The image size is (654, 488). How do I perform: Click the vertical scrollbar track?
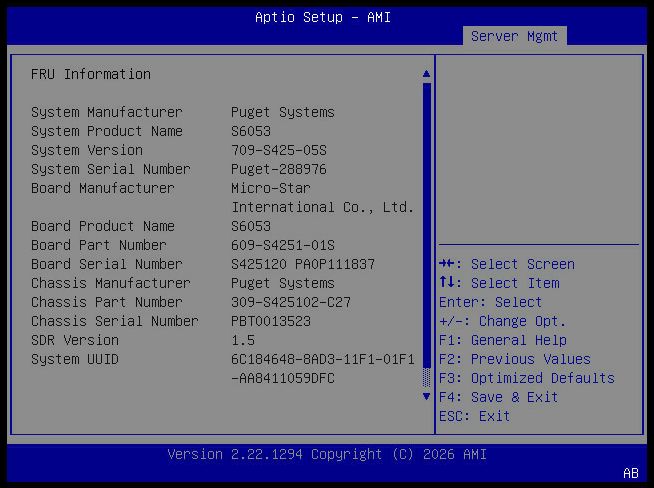(x=426, y=235)
